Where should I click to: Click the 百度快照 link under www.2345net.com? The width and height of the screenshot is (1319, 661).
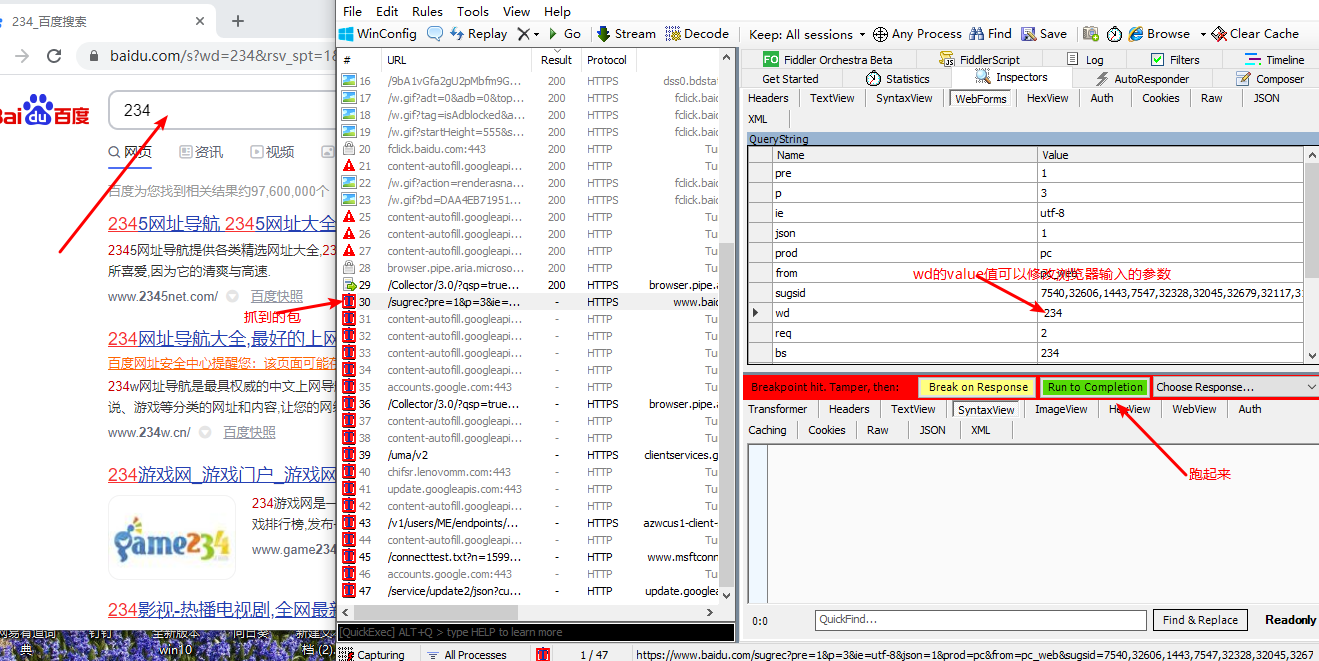(x=277, y=296)
